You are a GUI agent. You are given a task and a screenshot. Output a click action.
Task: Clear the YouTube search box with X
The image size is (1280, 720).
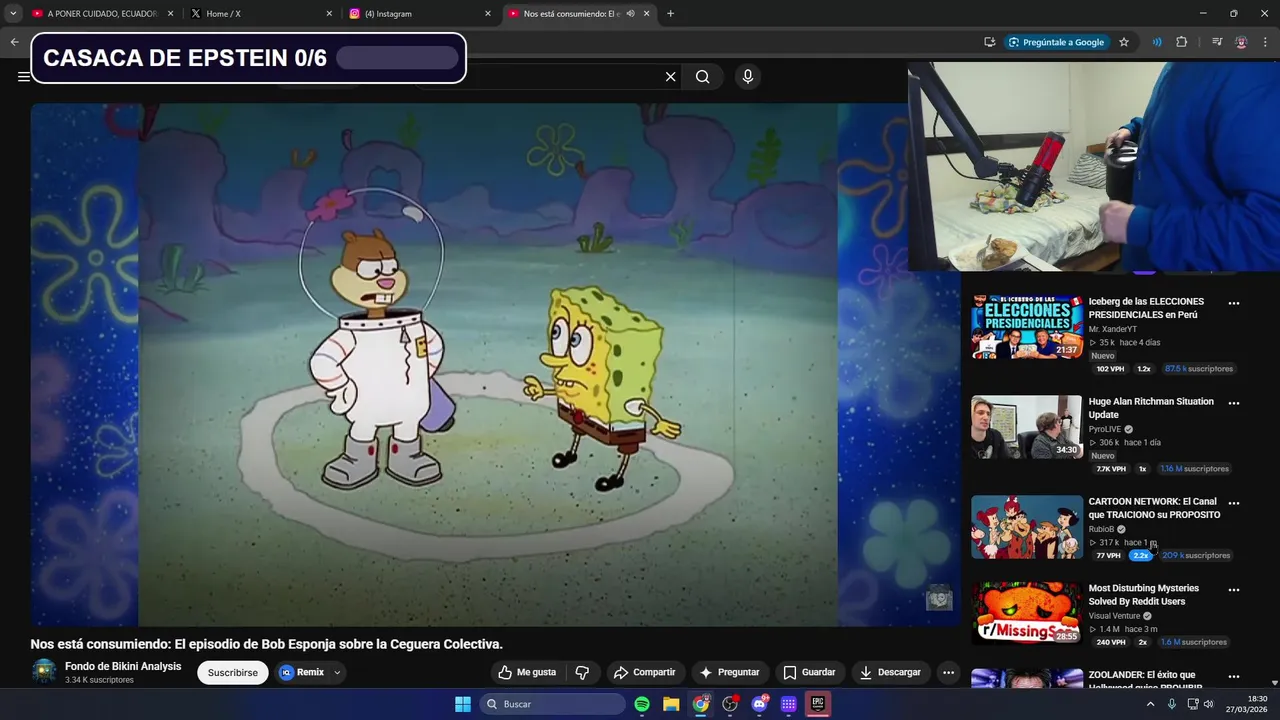[670, 77]
